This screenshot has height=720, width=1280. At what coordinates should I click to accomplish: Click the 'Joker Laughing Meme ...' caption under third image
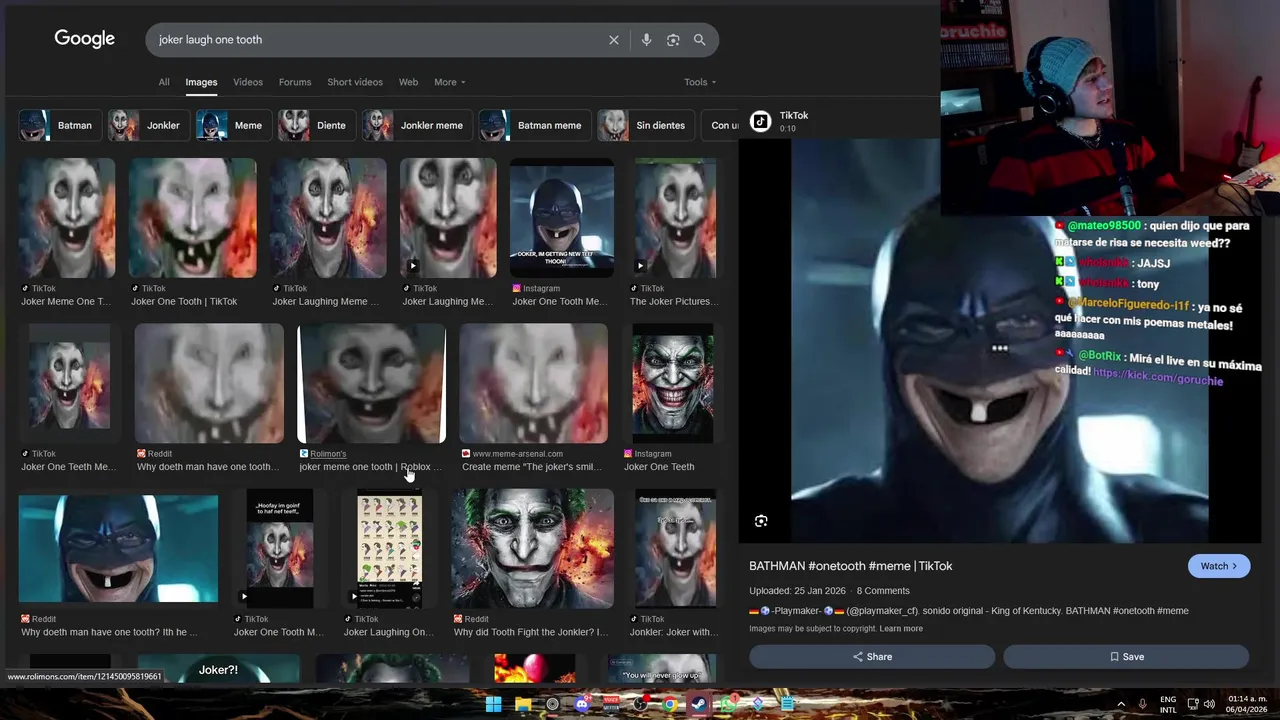(326, 301)
